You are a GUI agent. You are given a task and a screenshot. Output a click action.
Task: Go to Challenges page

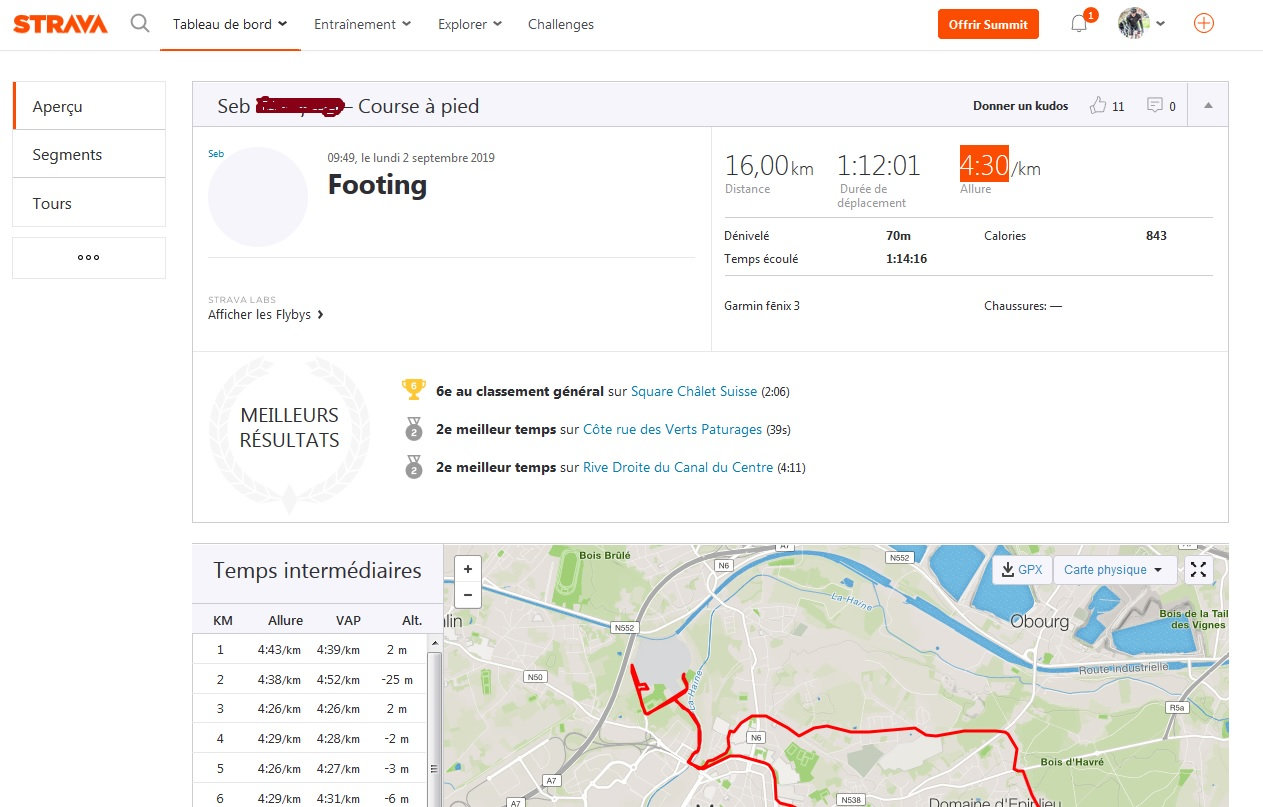pos(560,24)
